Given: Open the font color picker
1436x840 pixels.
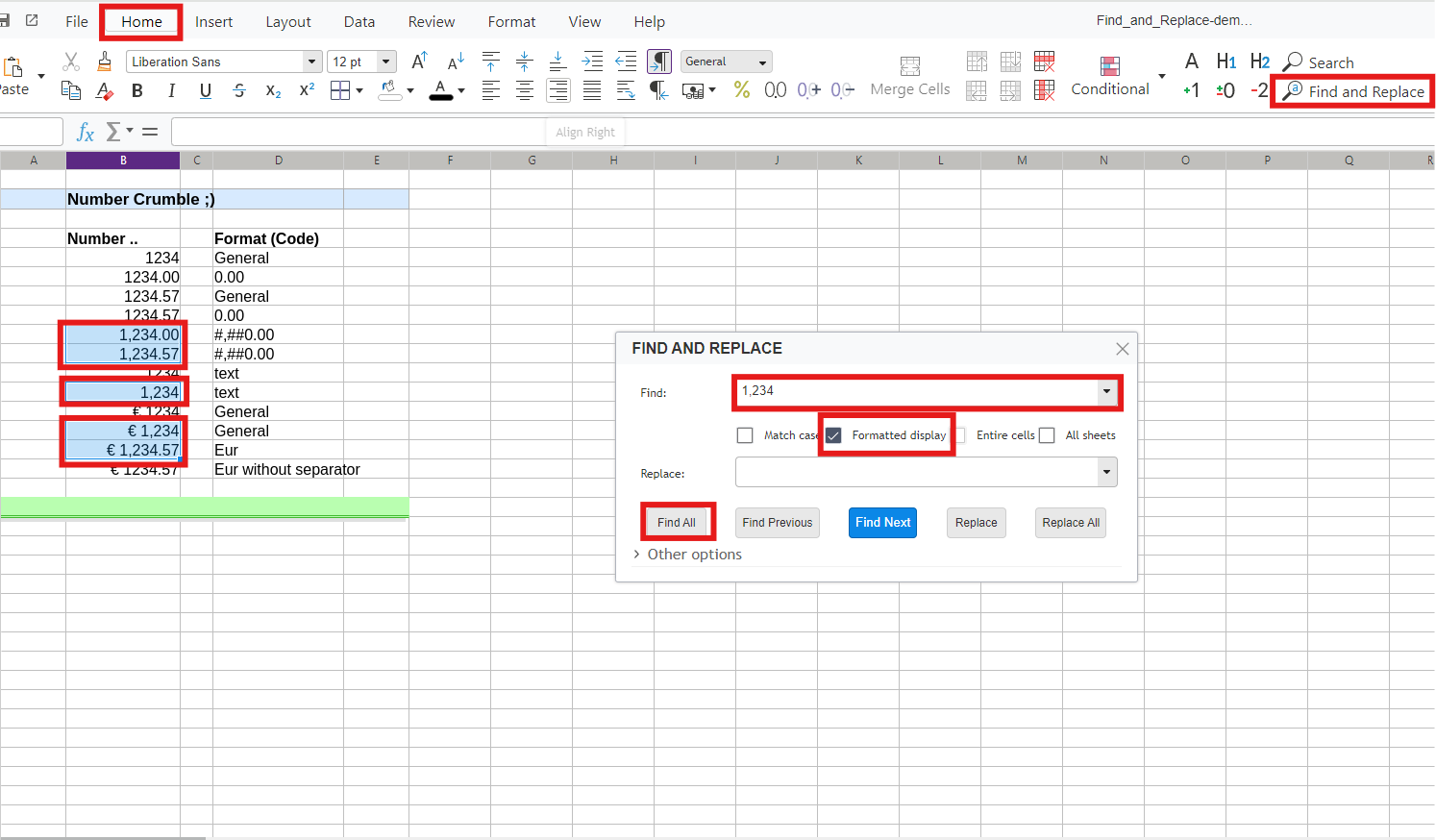Looking at the screenshot, I should pos(459,90).
